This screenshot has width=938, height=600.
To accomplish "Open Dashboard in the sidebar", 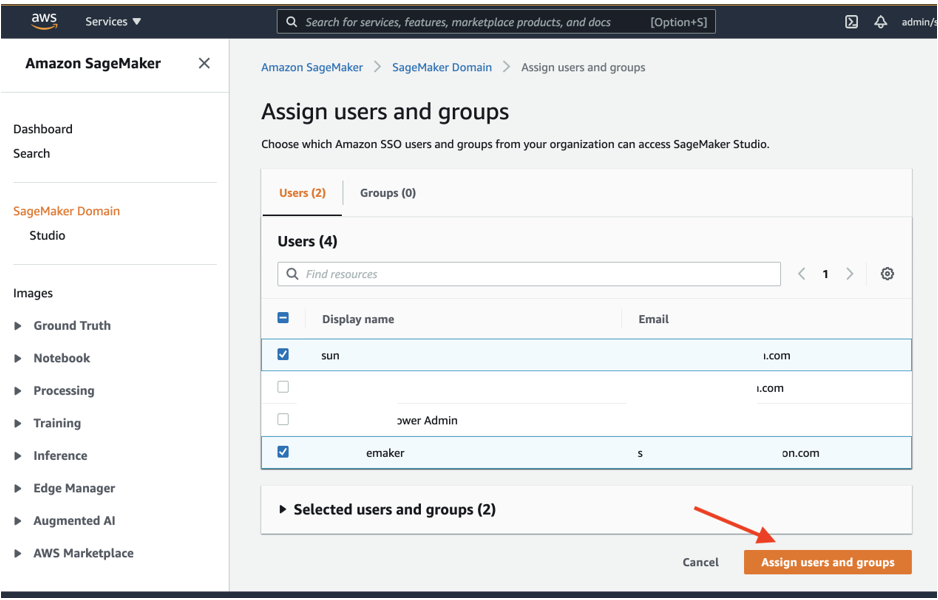I will [43, 129].
